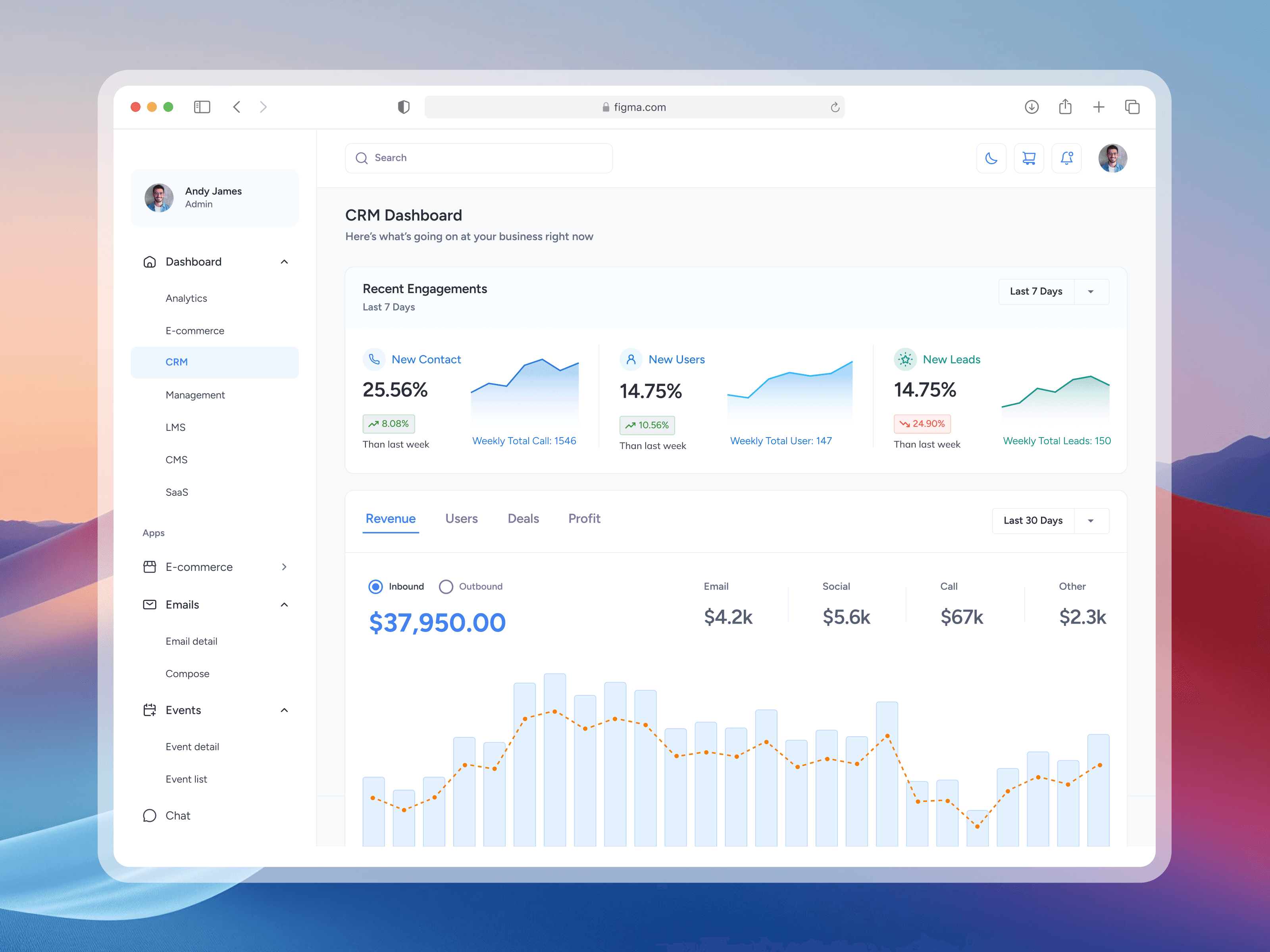
Task: Collapse the Dashboard menu section
Action: coord(284,262)
